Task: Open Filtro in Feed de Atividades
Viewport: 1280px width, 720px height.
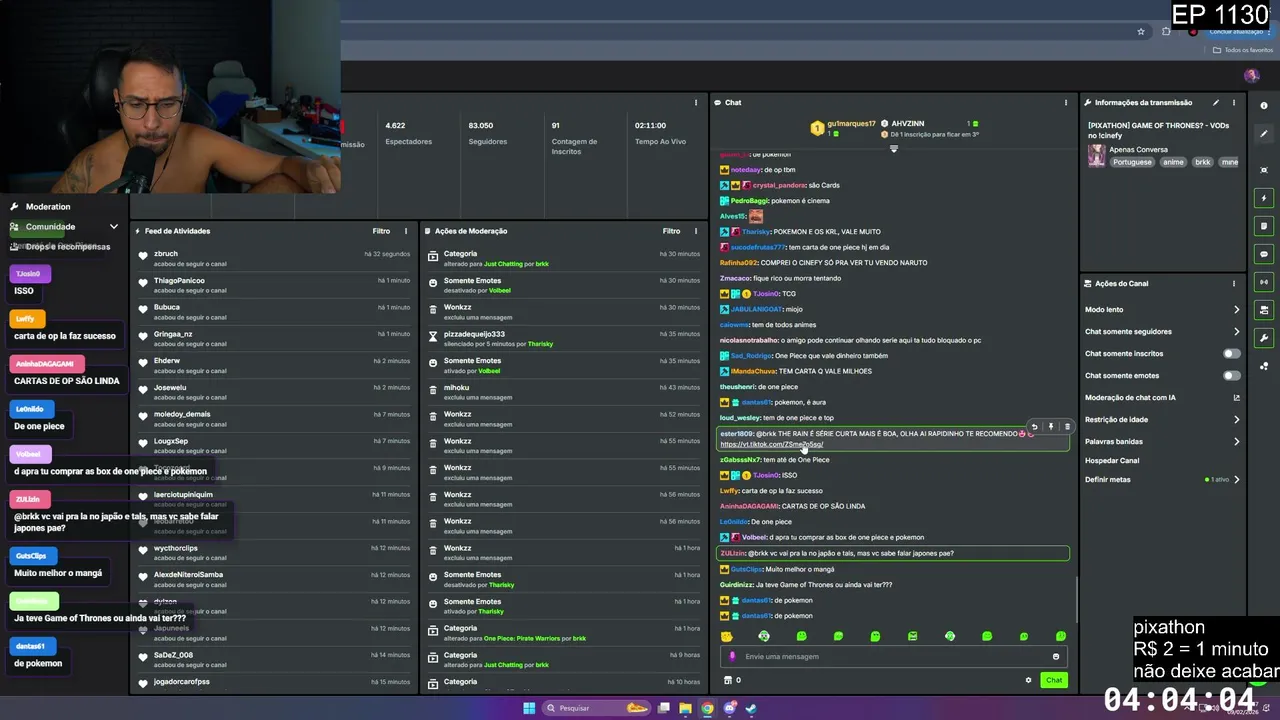Action: 381,231
